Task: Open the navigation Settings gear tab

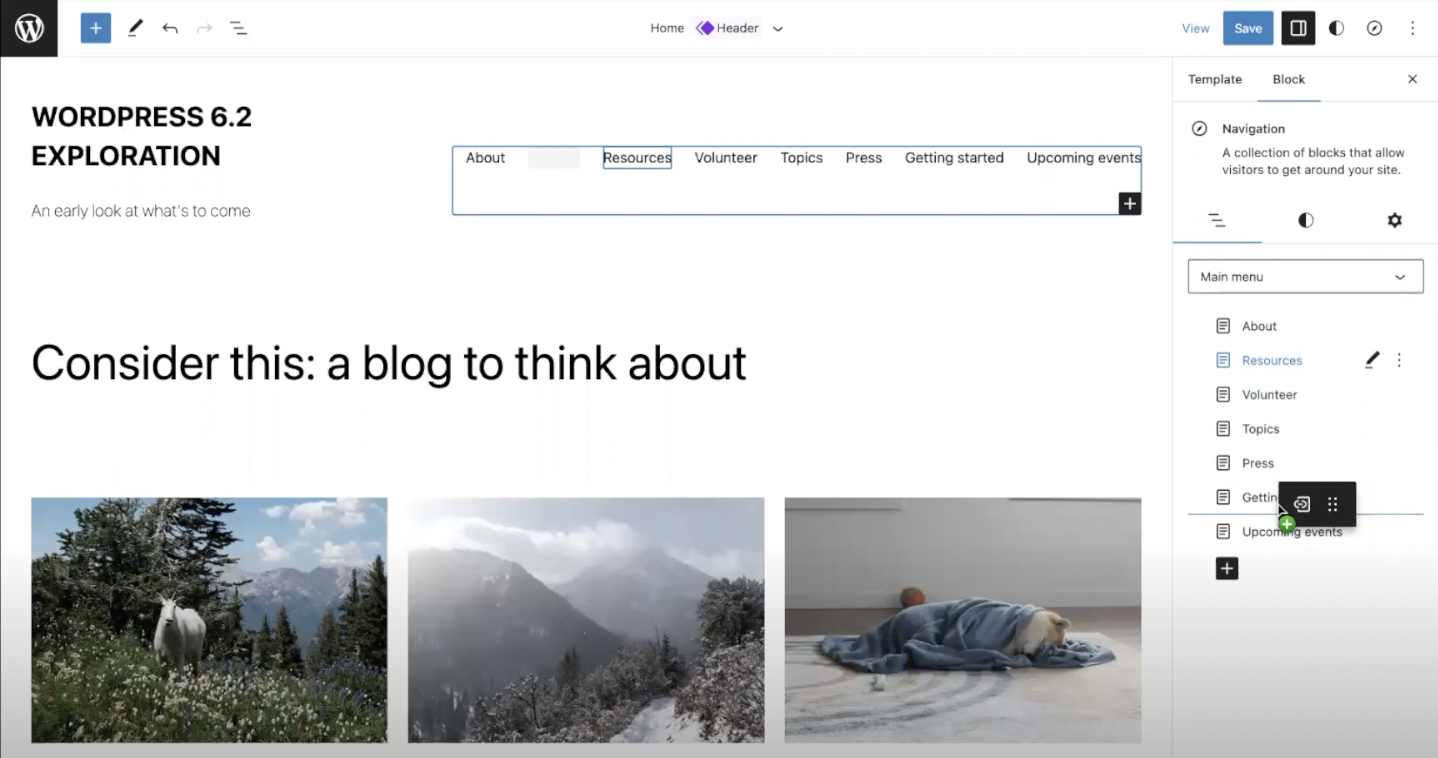Action: click(1394, 220)
